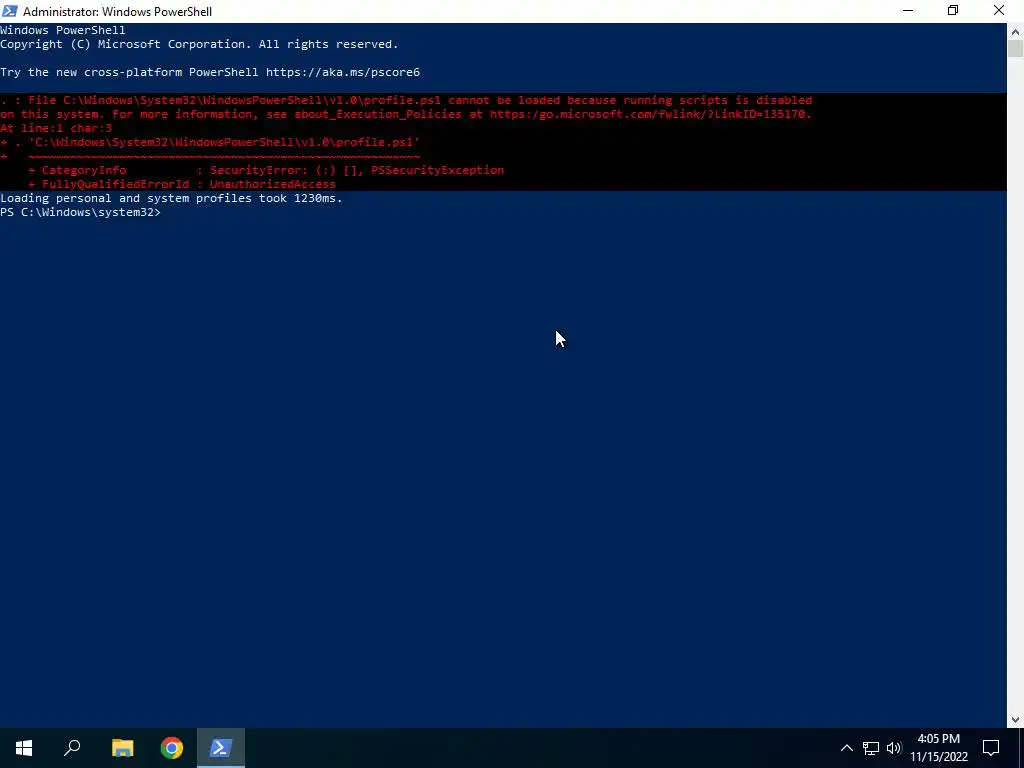Click the go.microsoft.com fwlink URL text
The image size is (1024, 768).
pyautogui.click(x=650, y=114)
